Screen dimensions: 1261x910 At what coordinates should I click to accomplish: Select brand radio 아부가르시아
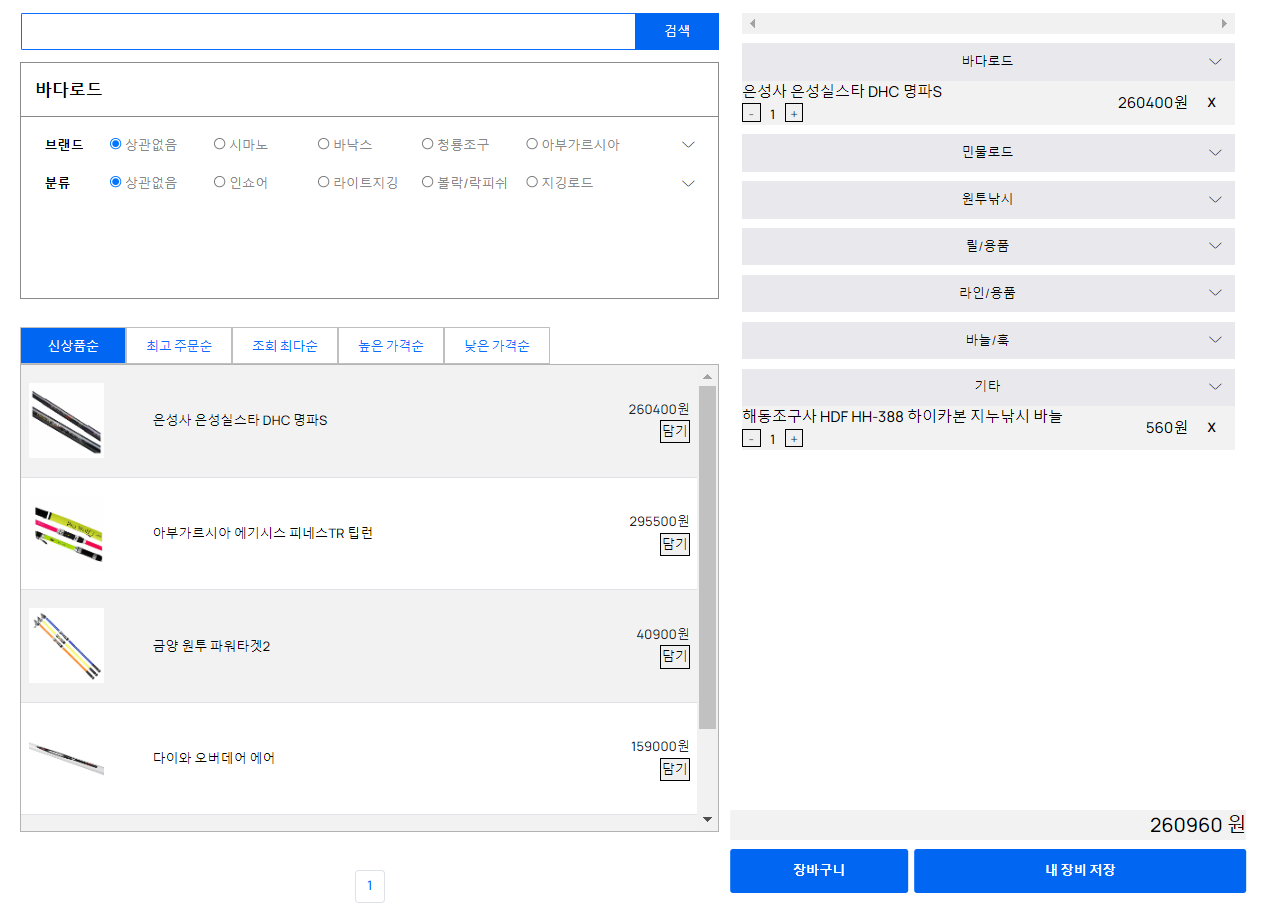532,144
